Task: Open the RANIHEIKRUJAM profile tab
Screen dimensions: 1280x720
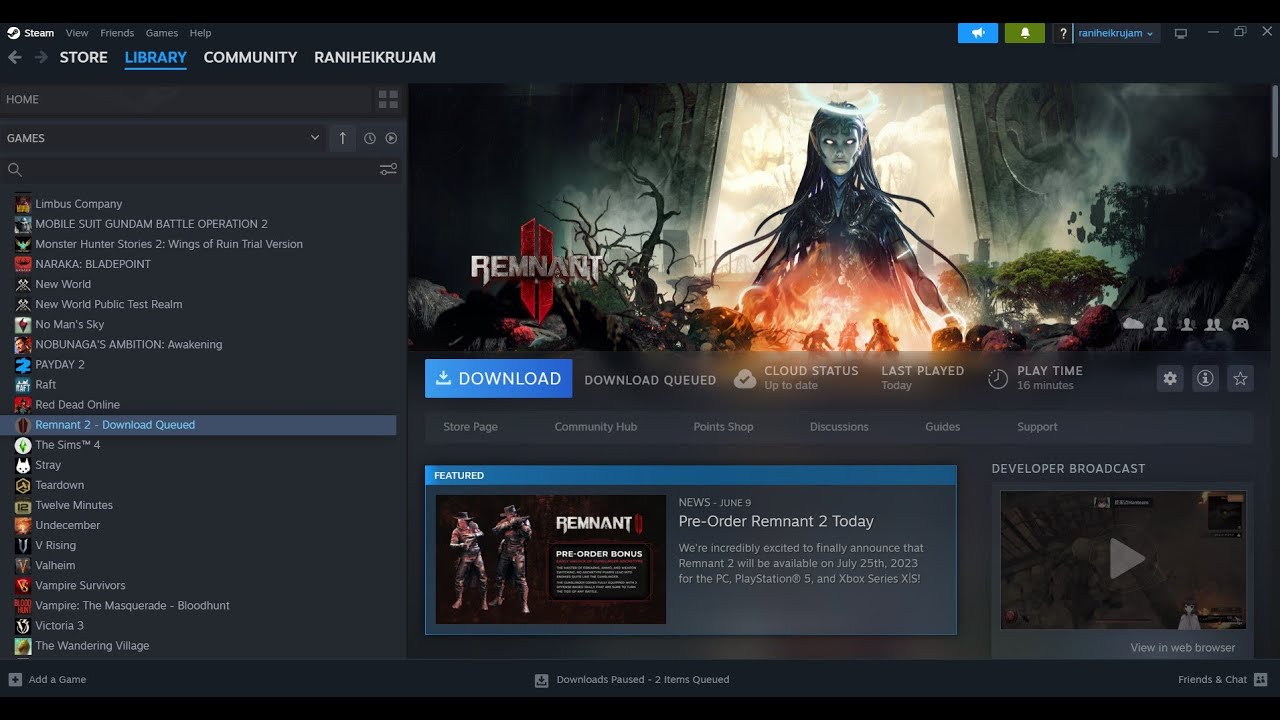Action: coord(375,58)
